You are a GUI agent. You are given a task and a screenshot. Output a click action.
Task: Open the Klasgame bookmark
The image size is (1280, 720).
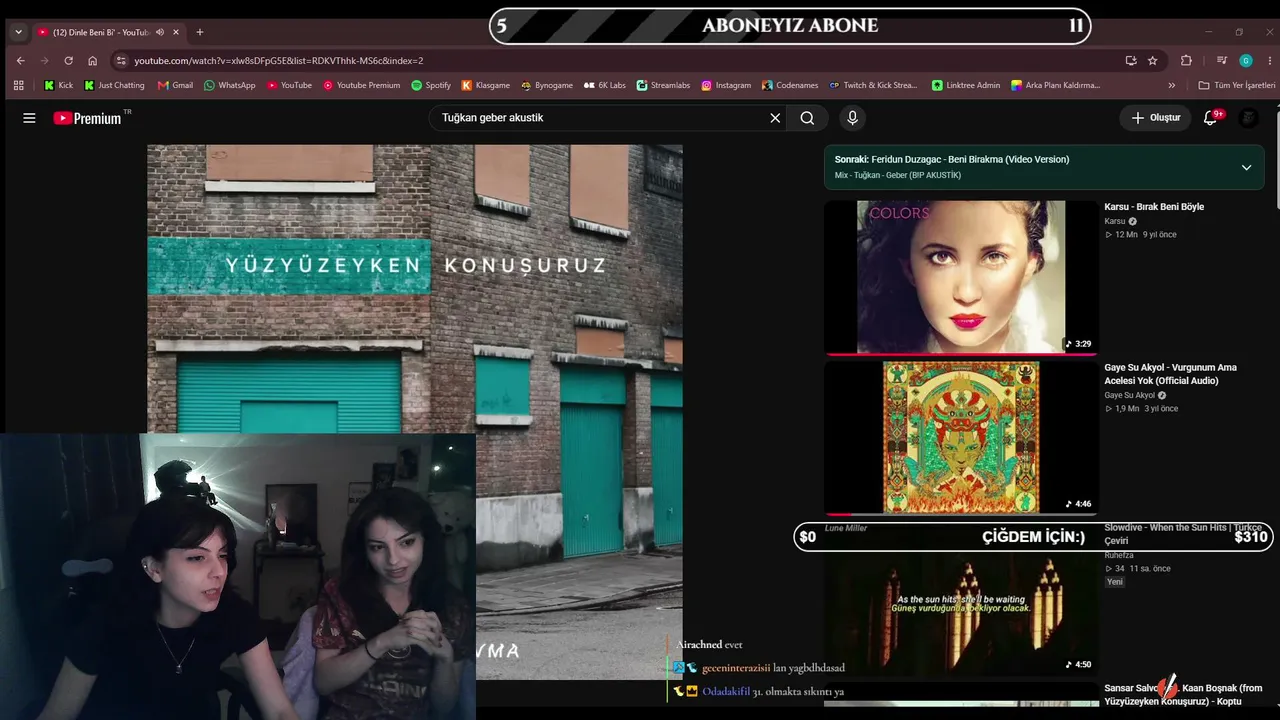coord(486,85)
